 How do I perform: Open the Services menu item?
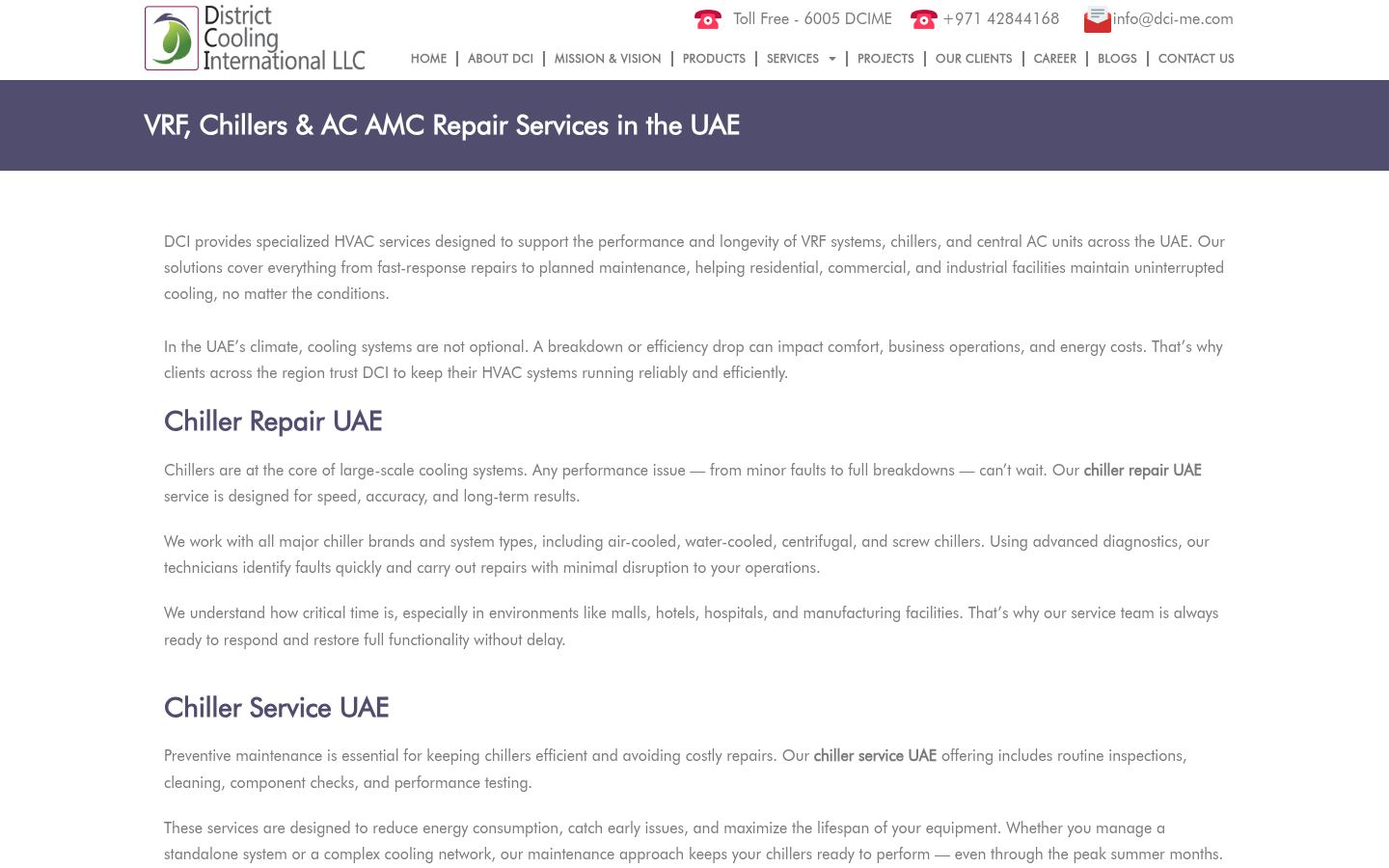point(793,59)
